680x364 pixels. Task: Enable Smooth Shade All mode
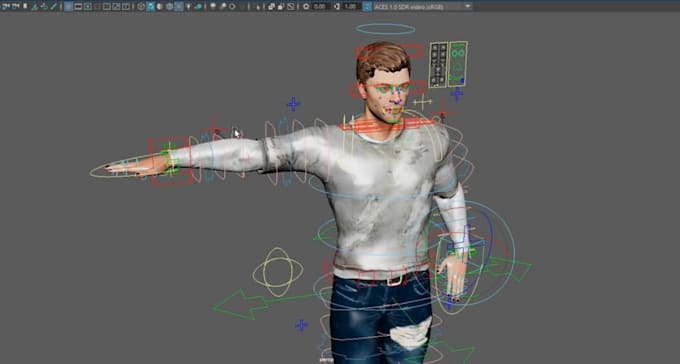coord(150,7)
